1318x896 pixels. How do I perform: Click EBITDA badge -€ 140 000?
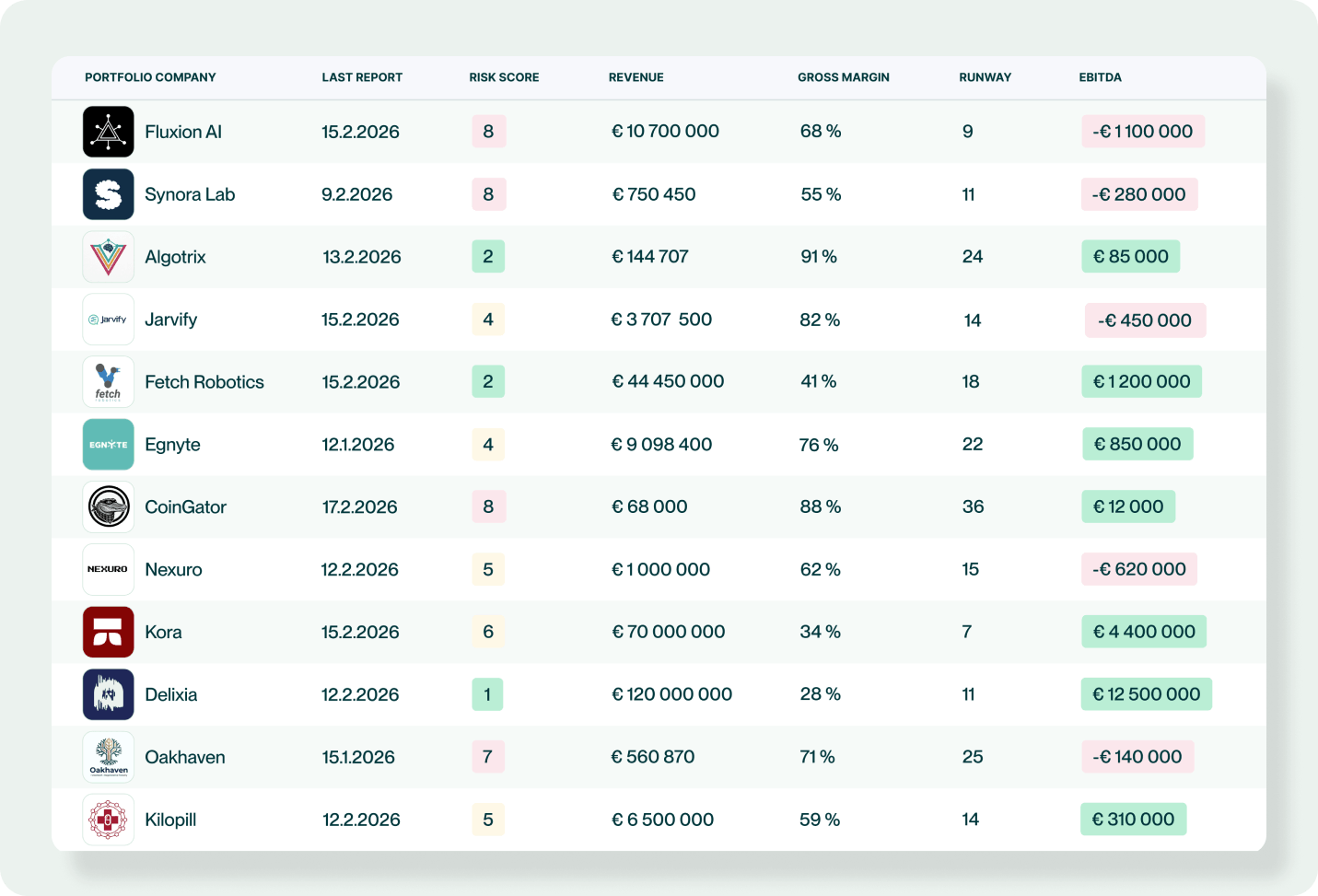coord(1137,757)
